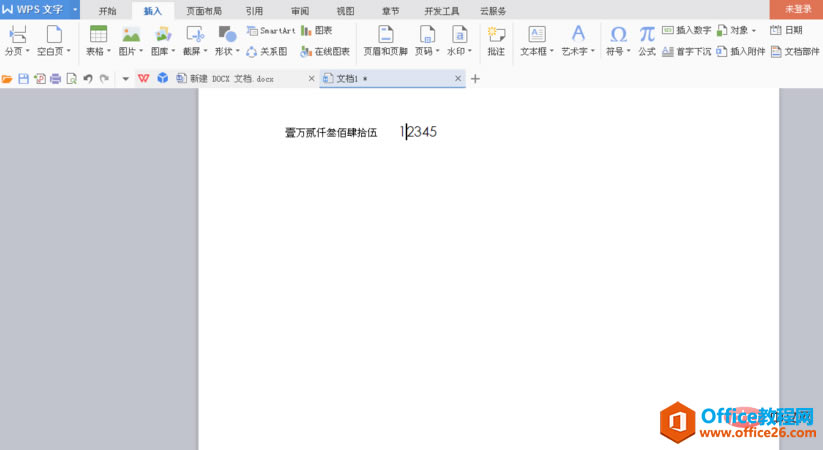The height and width of the screenshot is (450, 823).
Task: Click the 页眉和页脚 header and footer icon
Action: (386, 34)
